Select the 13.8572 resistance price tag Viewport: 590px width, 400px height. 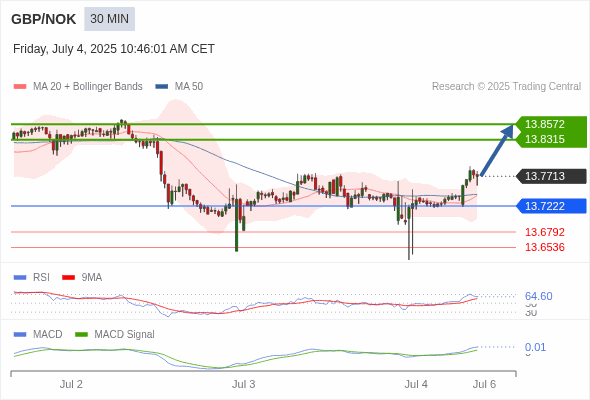click(544, 124)
